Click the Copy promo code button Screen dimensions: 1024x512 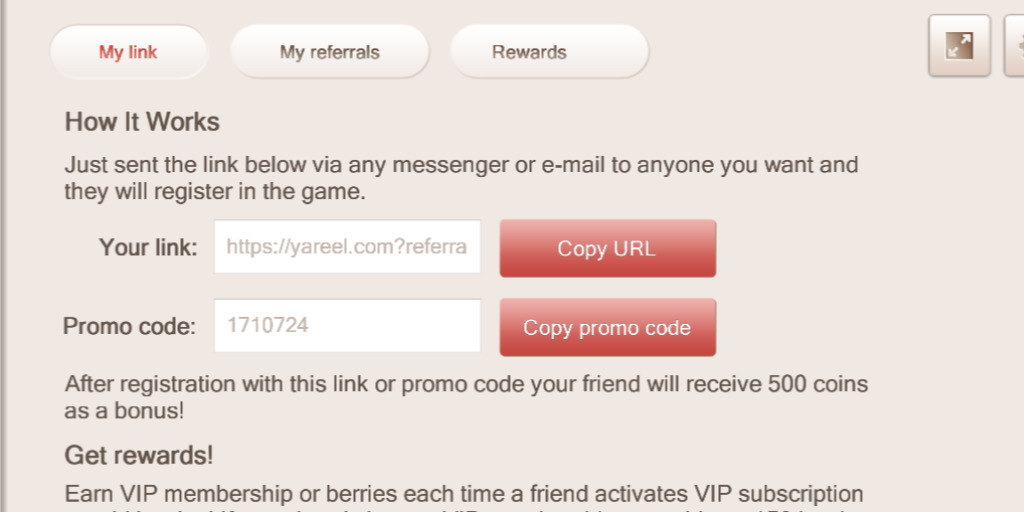(607, 327)
